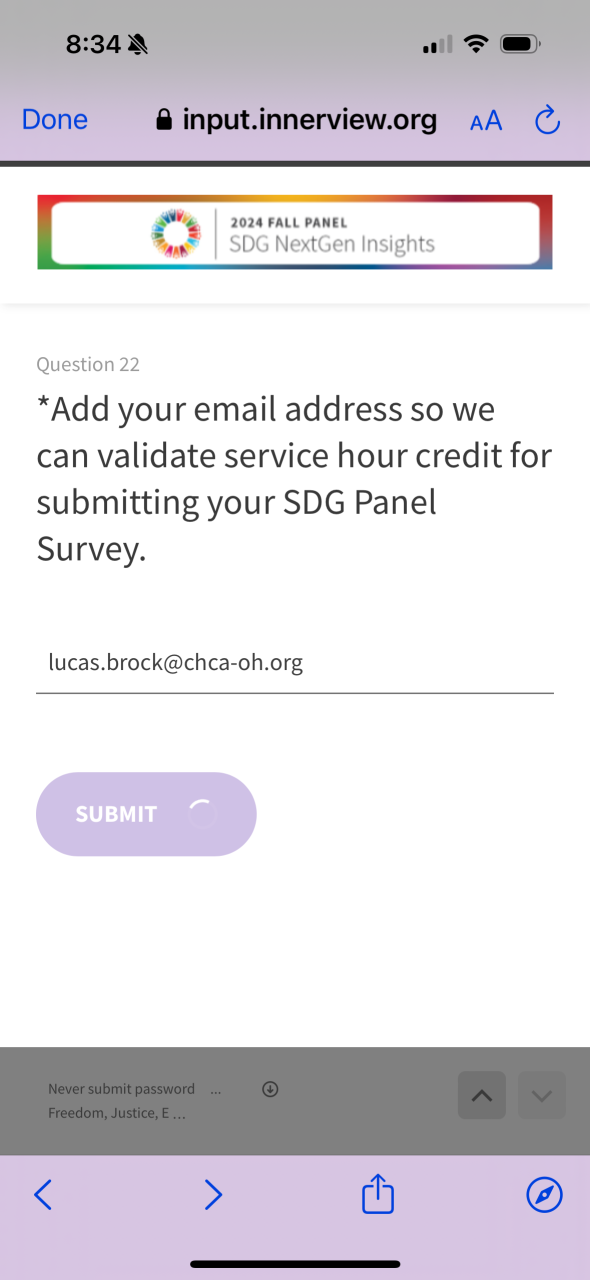This screenshot has width=590, height=1280.
Task: Click the up chevron navigation button
Action: [x=481, y=1095]
